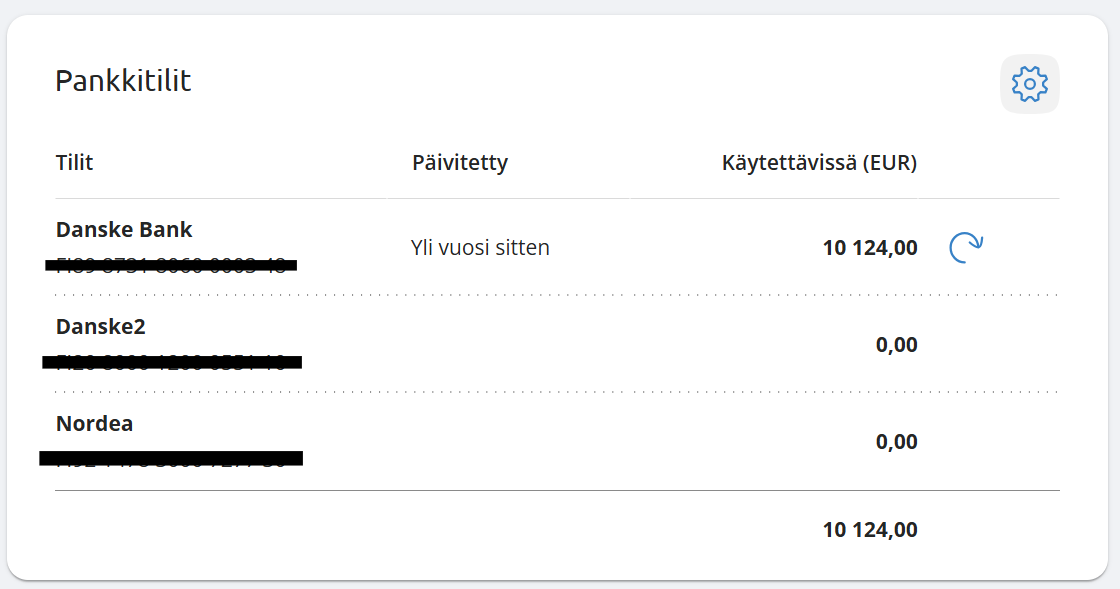The image size is (1120, 589).
Task: Click the Päivitetty column header
Action: coord(460,163)
